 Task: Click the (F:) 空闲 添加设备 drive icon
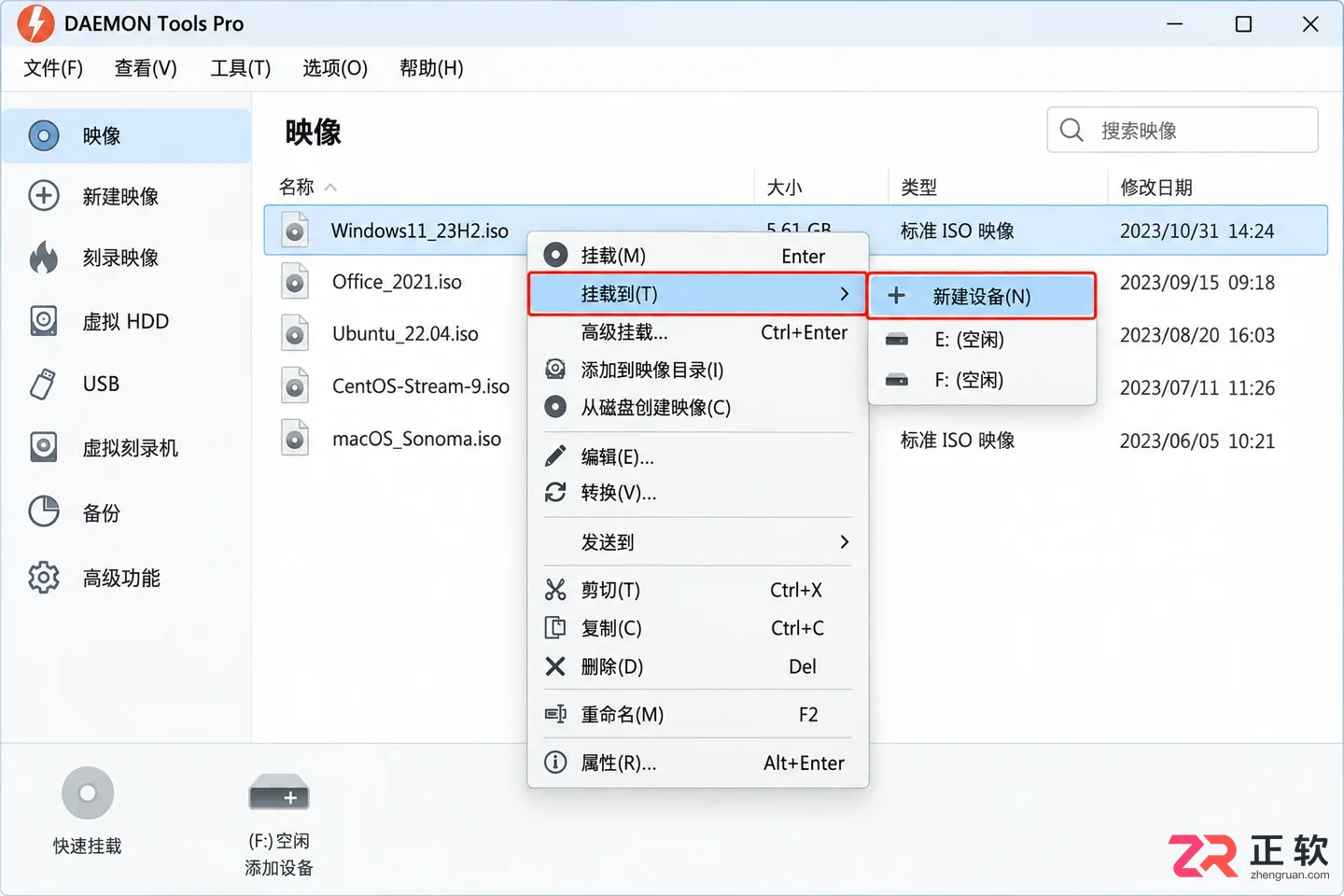(279, 794)
